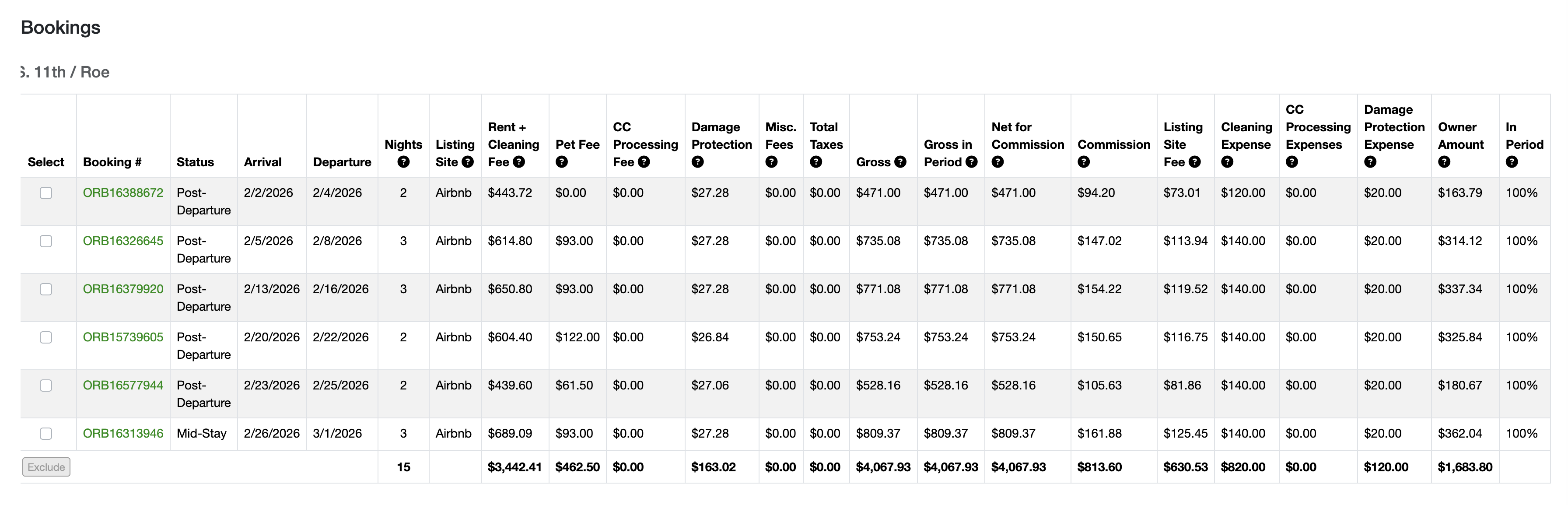Click help icon next to Listing Site
Viewport: 1568px width, 505px height.
tap(468, 162)
